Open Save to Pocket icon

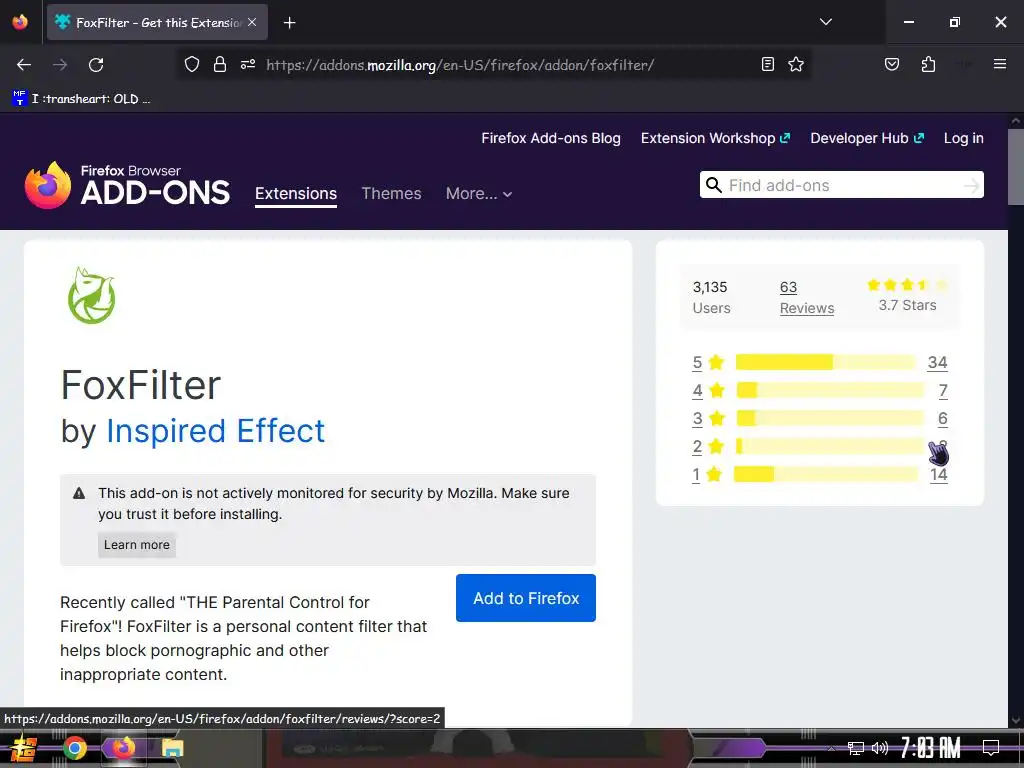(x=891, y=64)
